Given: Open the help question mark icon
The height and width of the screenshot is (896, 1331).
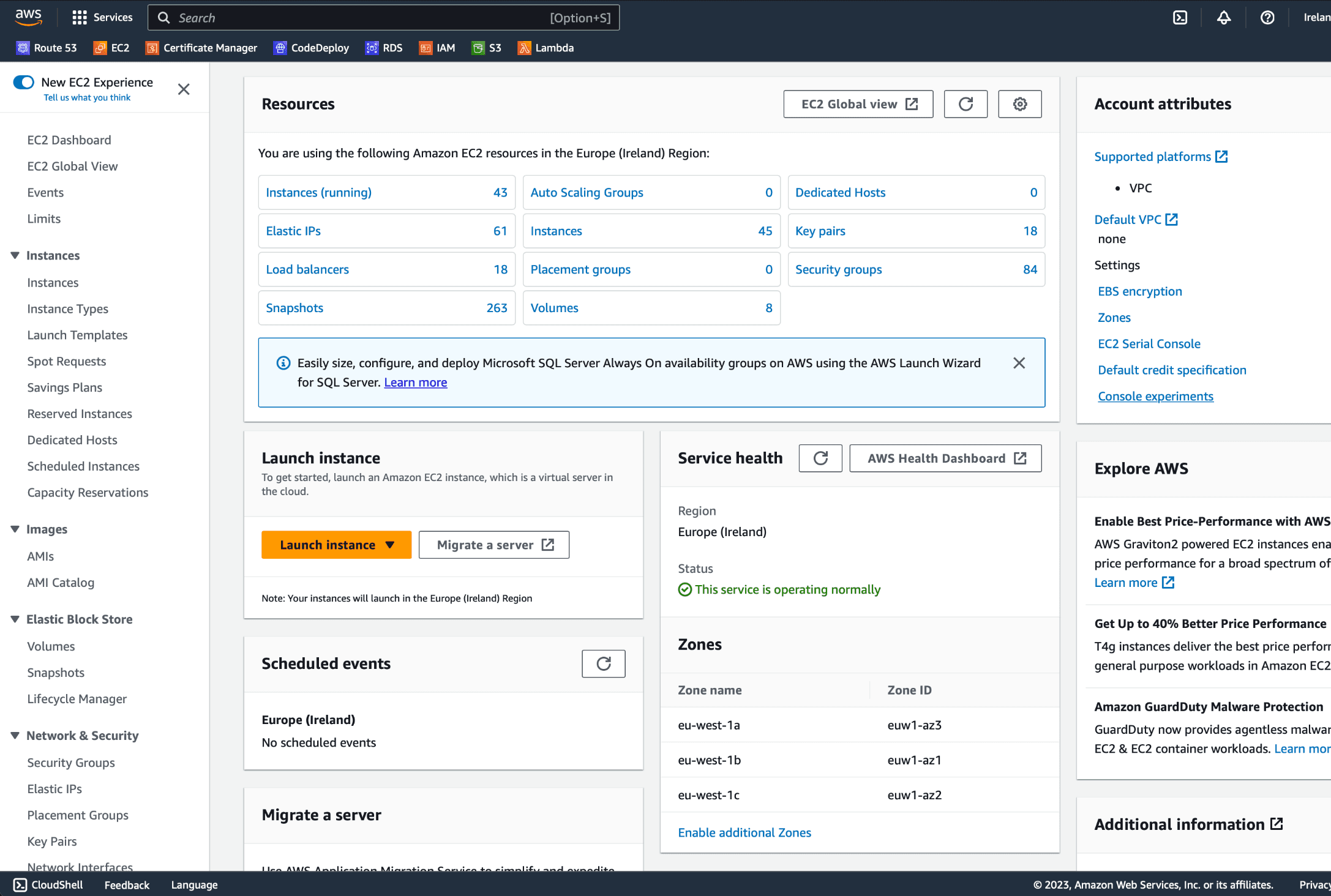Looking at the screenshot, I should point(1267,18).
